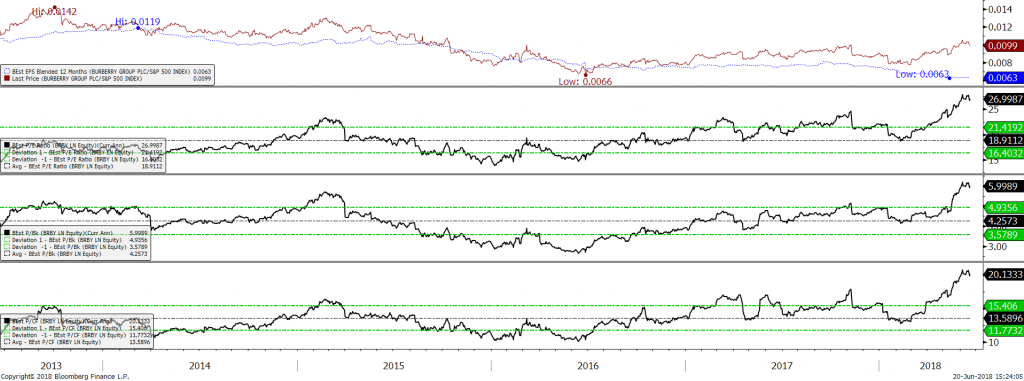
Task: Click the dark red Last Price legend swatch
Action: click(7, 77)
